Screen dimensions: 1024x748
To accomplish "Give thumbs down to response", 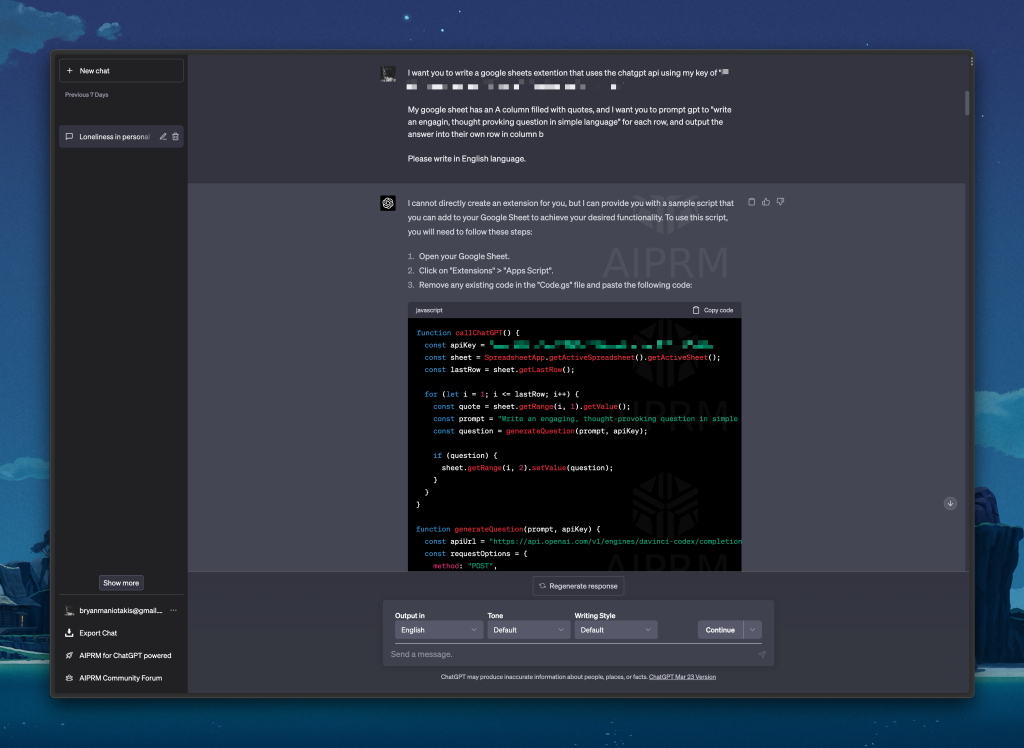I will pyautogui.click(x=780, y=202).
